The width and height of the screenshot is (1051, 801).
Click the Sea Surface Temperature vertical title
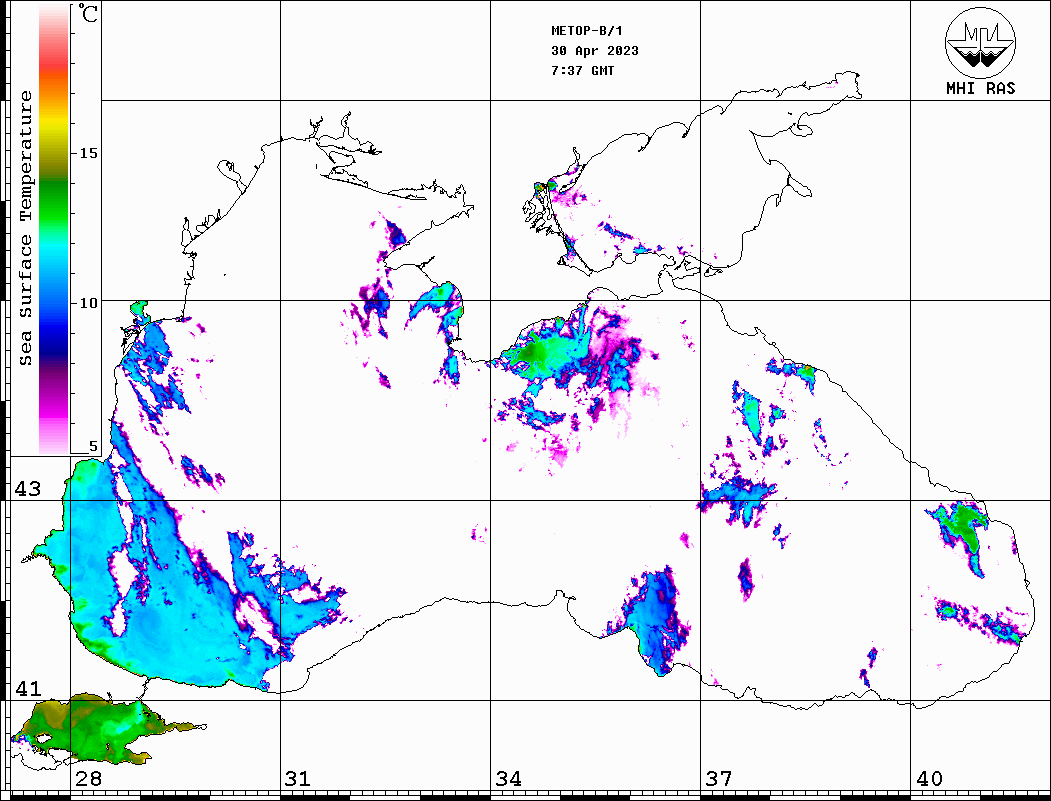25,229
